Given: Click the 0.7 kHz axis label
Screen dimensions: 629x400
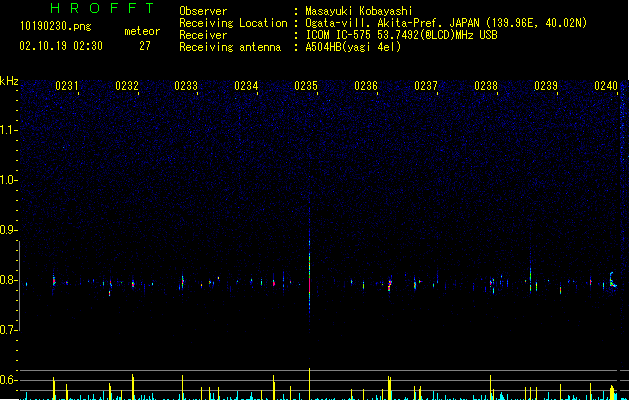Looking at the screenshot, I should tap(8, 330).
